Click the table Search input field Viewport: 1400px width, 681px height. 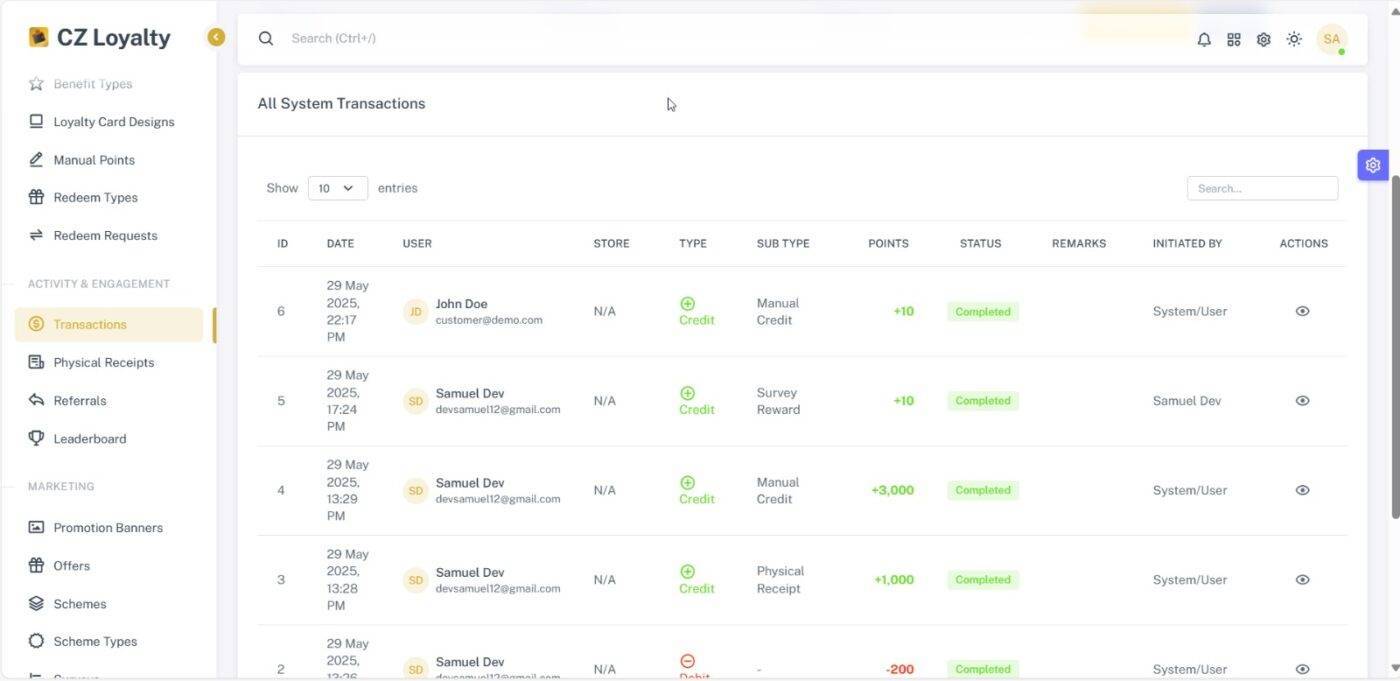pos(1262,187)
